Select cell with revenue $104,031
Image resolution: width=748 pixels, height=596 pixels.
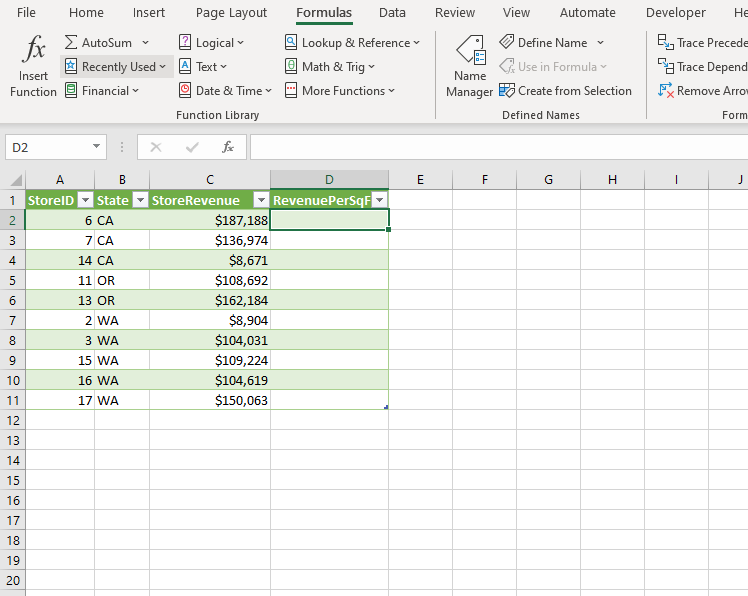coord(210,340)
